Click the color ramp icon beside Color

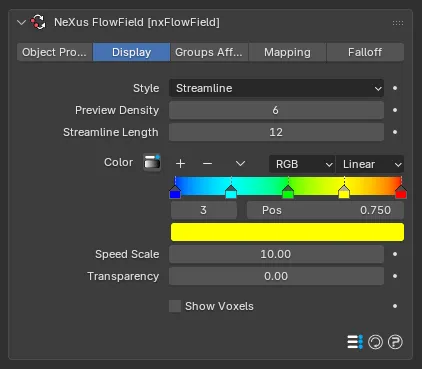(152, 163)
